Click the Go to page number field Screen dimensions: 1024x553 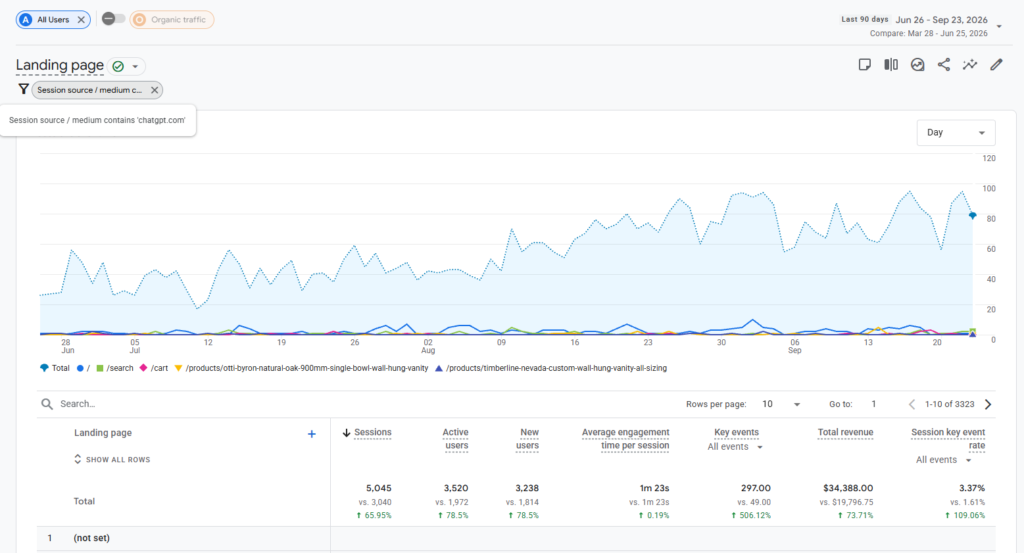click(874, 404)
